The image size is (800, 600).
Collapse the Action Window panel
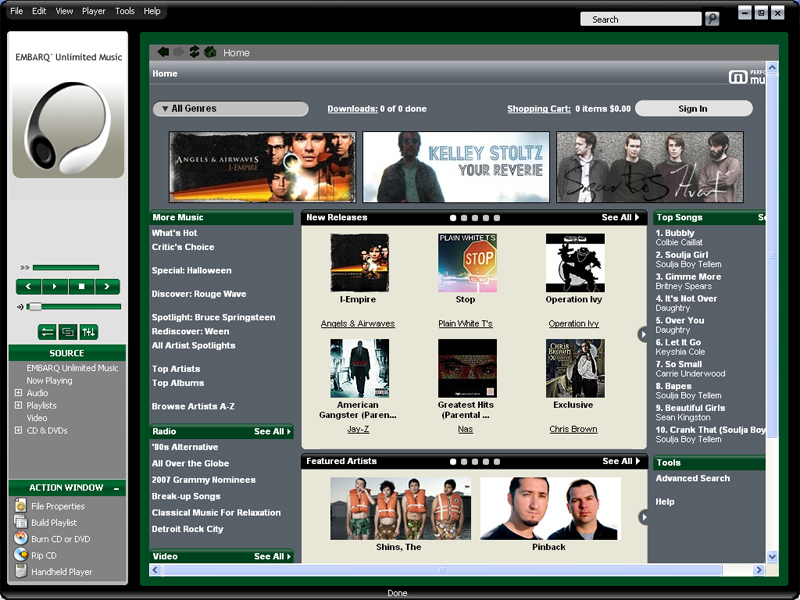(117, 488)
